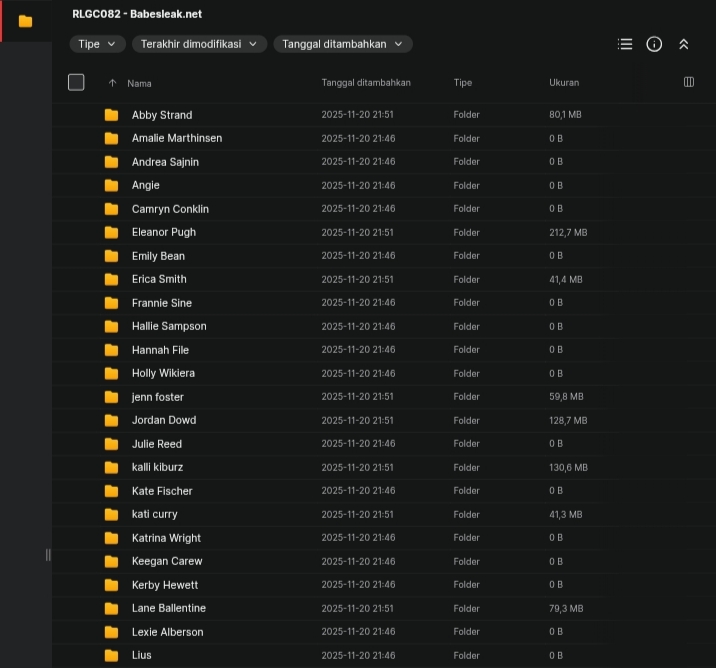Click the sidebar collapse handle
The height and width of the screenshot is (668, 716).
click(x=48, y=555)
